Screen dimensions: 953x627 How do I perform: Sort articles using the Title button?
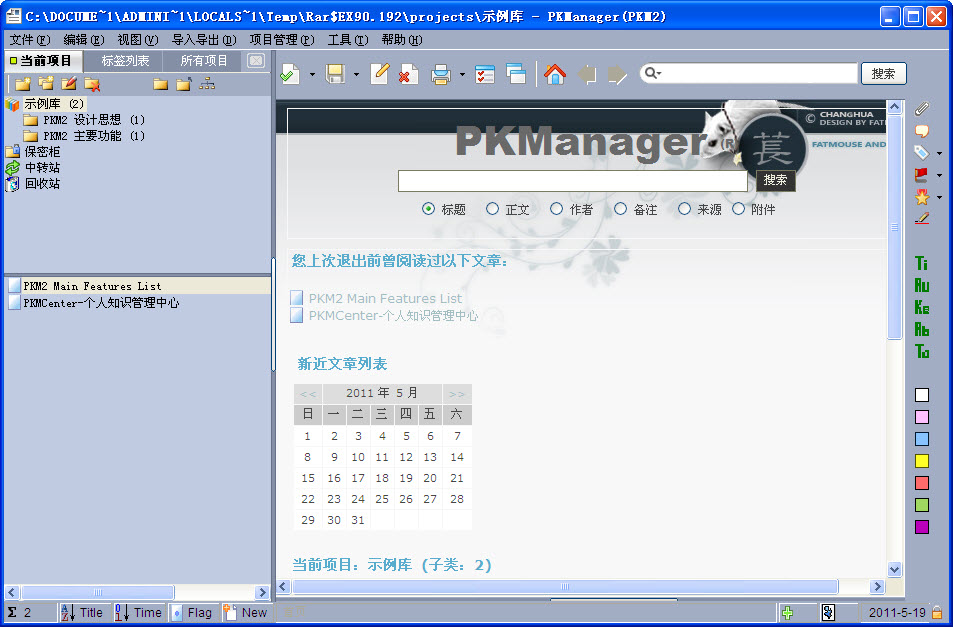(x=84, y=612)
